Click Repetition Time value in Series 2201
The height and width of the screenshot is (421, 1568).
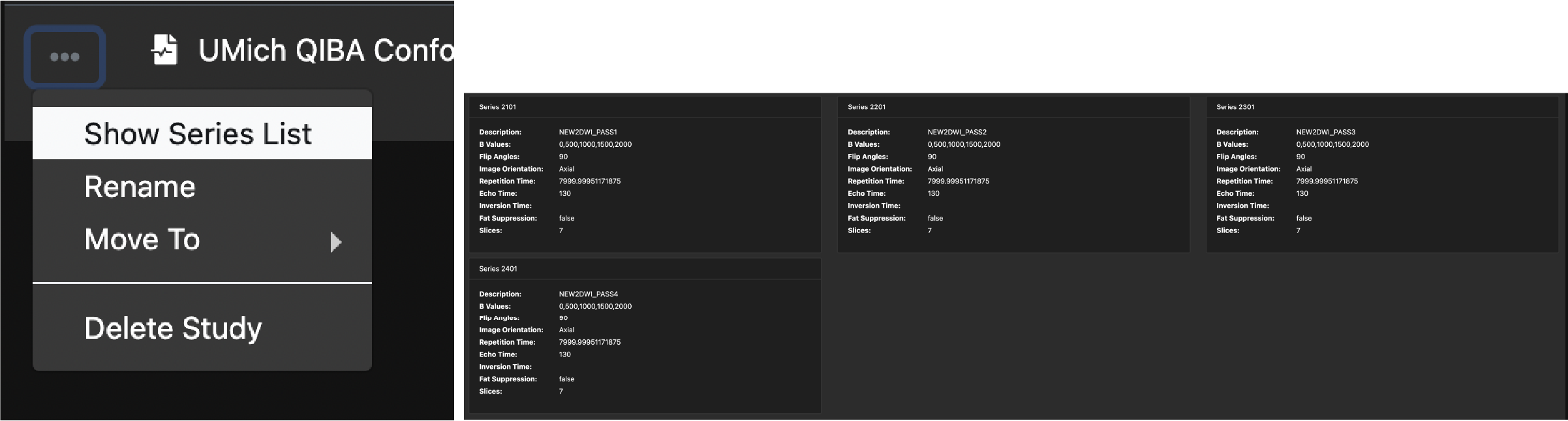point(958,181)
